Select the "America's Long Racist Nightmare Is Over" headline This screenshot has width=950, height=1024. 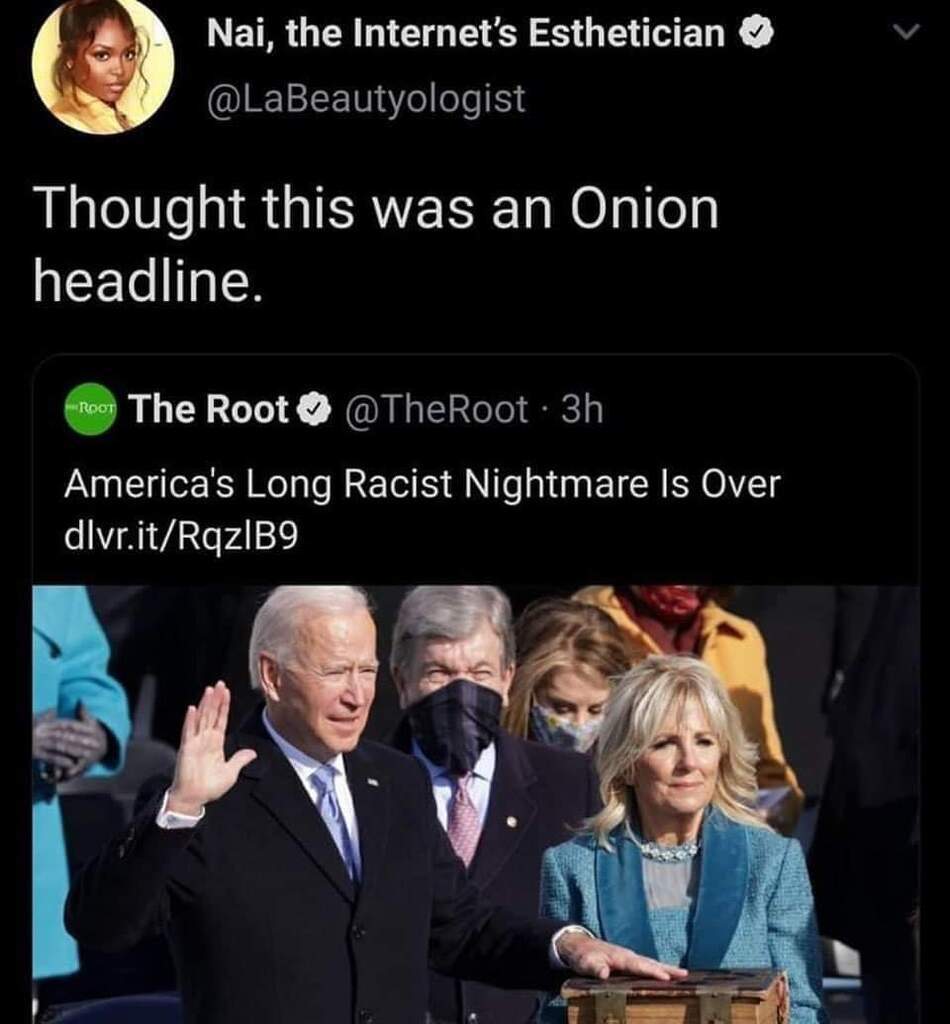tap(421, 485)
